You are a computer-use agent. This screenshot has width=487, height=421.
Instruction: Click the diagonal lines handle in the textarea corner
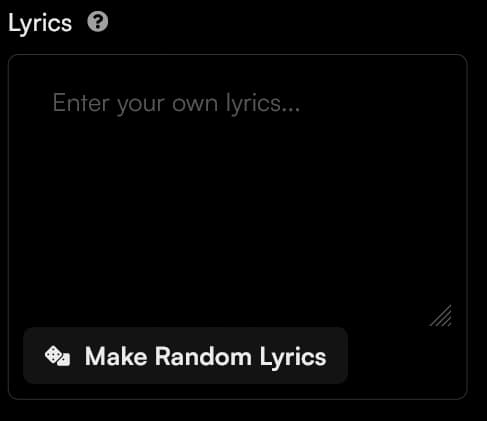[x=441, y=315]
